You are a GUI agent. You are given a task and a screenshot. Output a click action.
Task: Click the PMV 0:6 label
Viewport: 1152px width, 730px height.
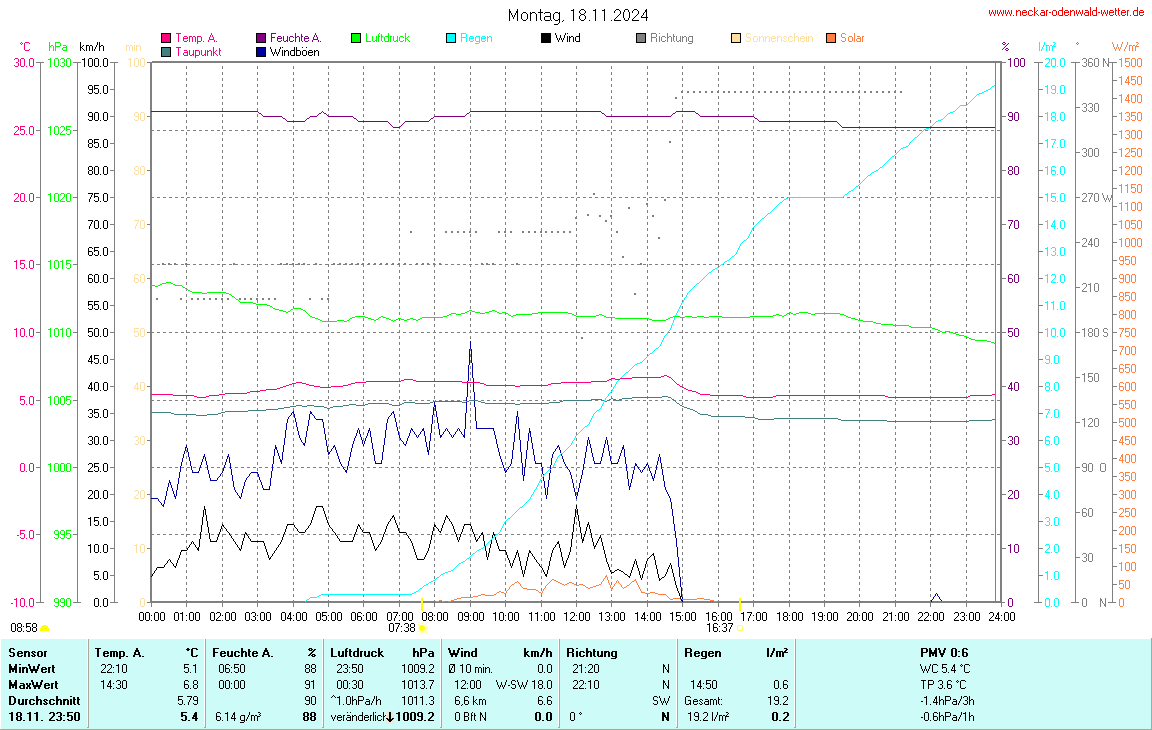coord(943,652)
